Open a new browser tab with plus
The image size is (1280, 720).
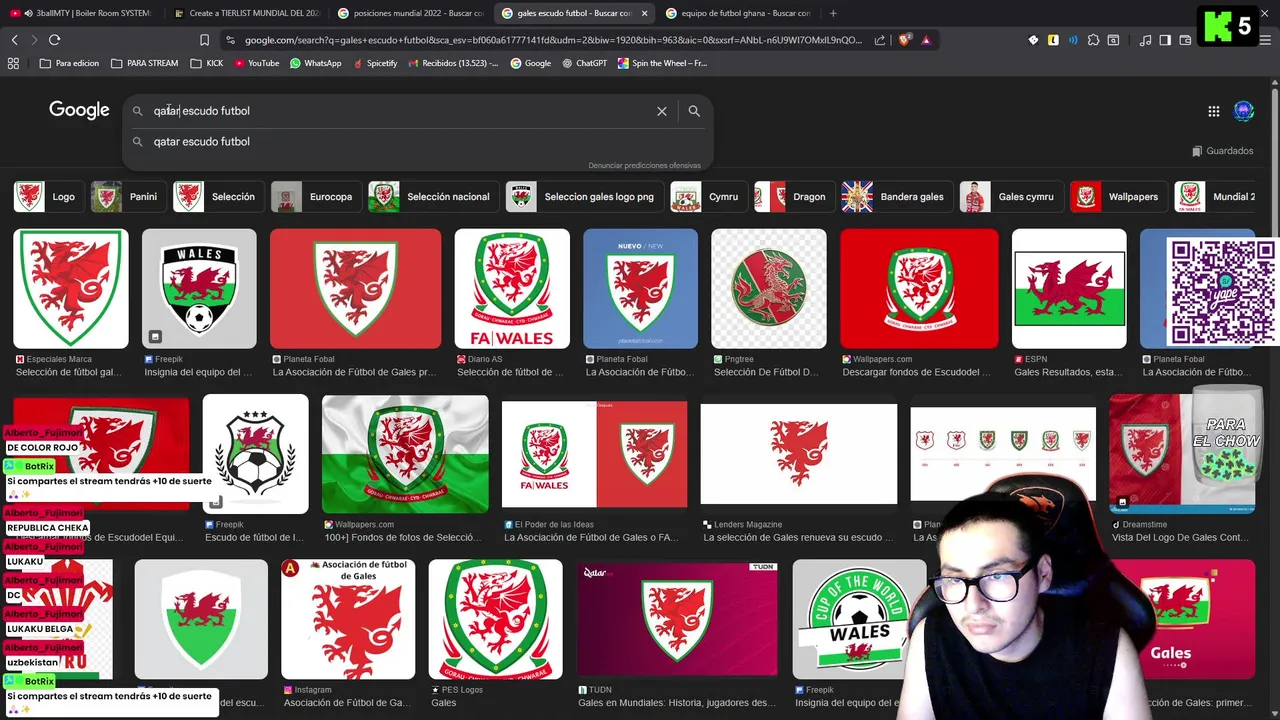833,13
